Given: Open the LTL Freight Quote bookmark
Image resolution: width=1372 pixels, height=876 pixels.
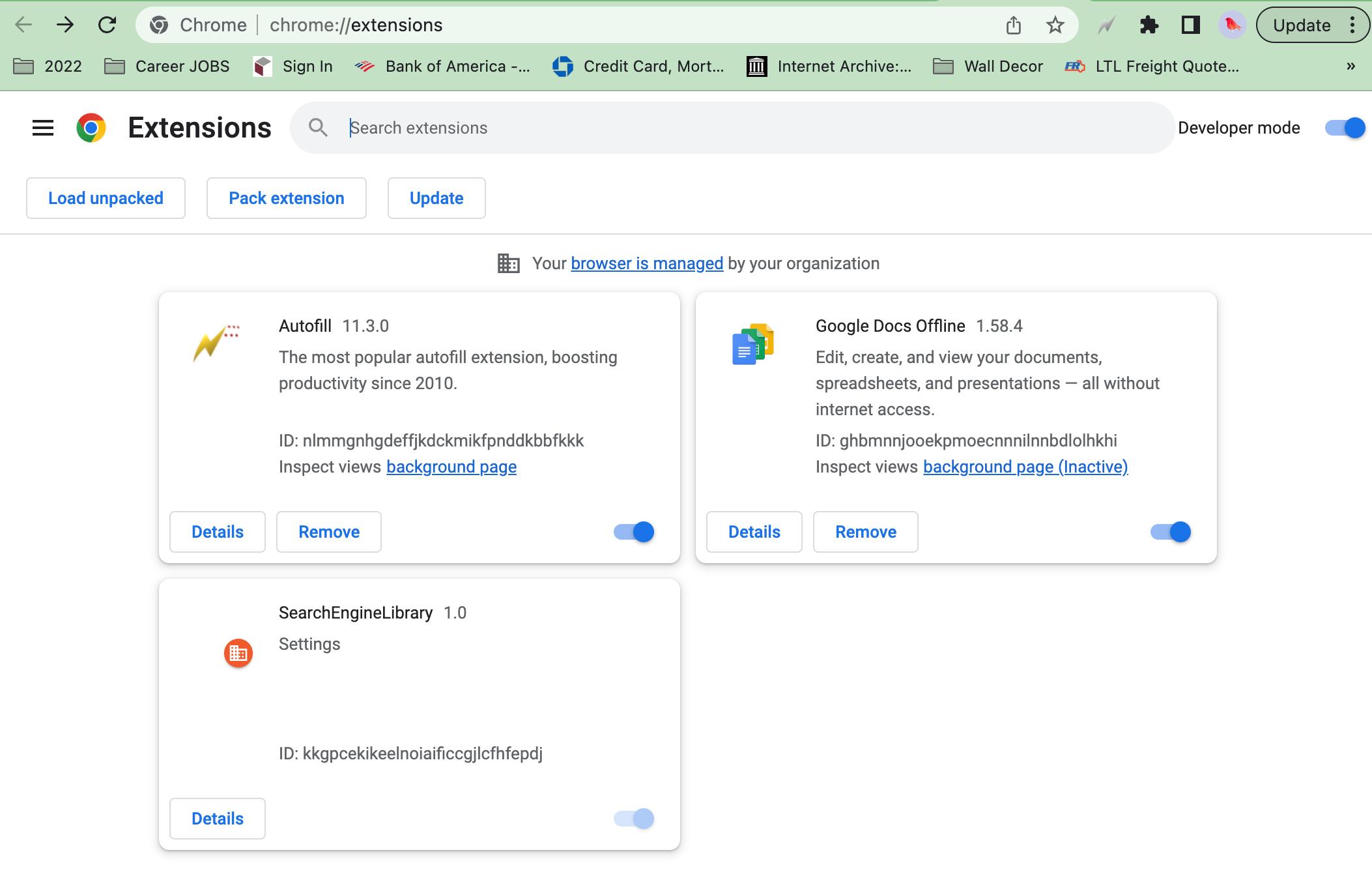Looking at the screenshot, I should (x=1152, y=66).
